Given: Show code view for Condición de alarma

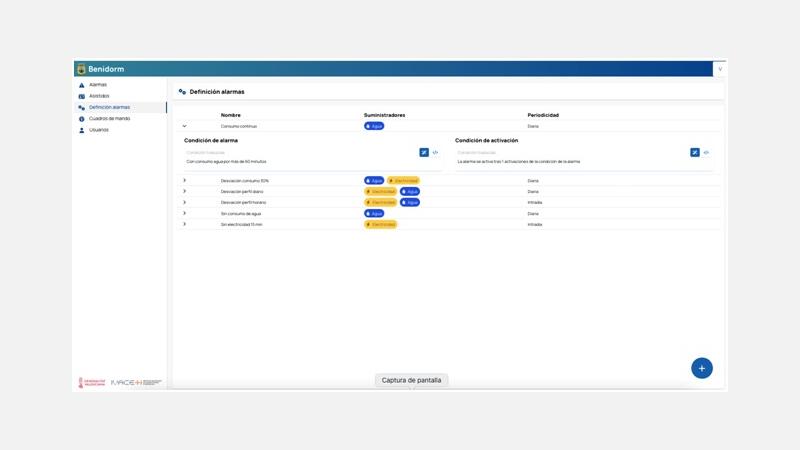Looking at the screenshot, I should coord(435,152).
